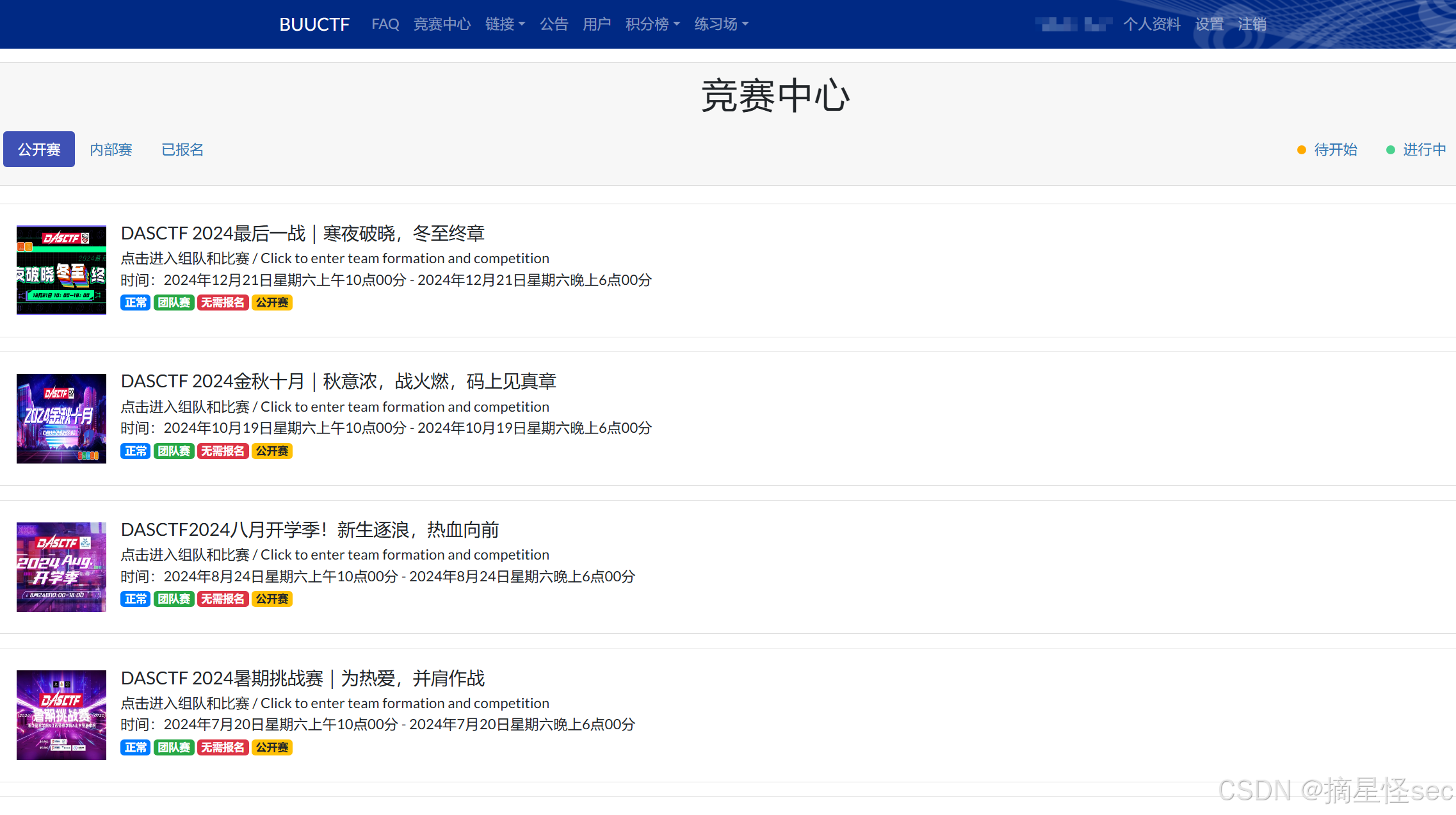Open the 积分榜 dropdown
The width and height of the screenshot is (1456, 815).
coord(652,24)
